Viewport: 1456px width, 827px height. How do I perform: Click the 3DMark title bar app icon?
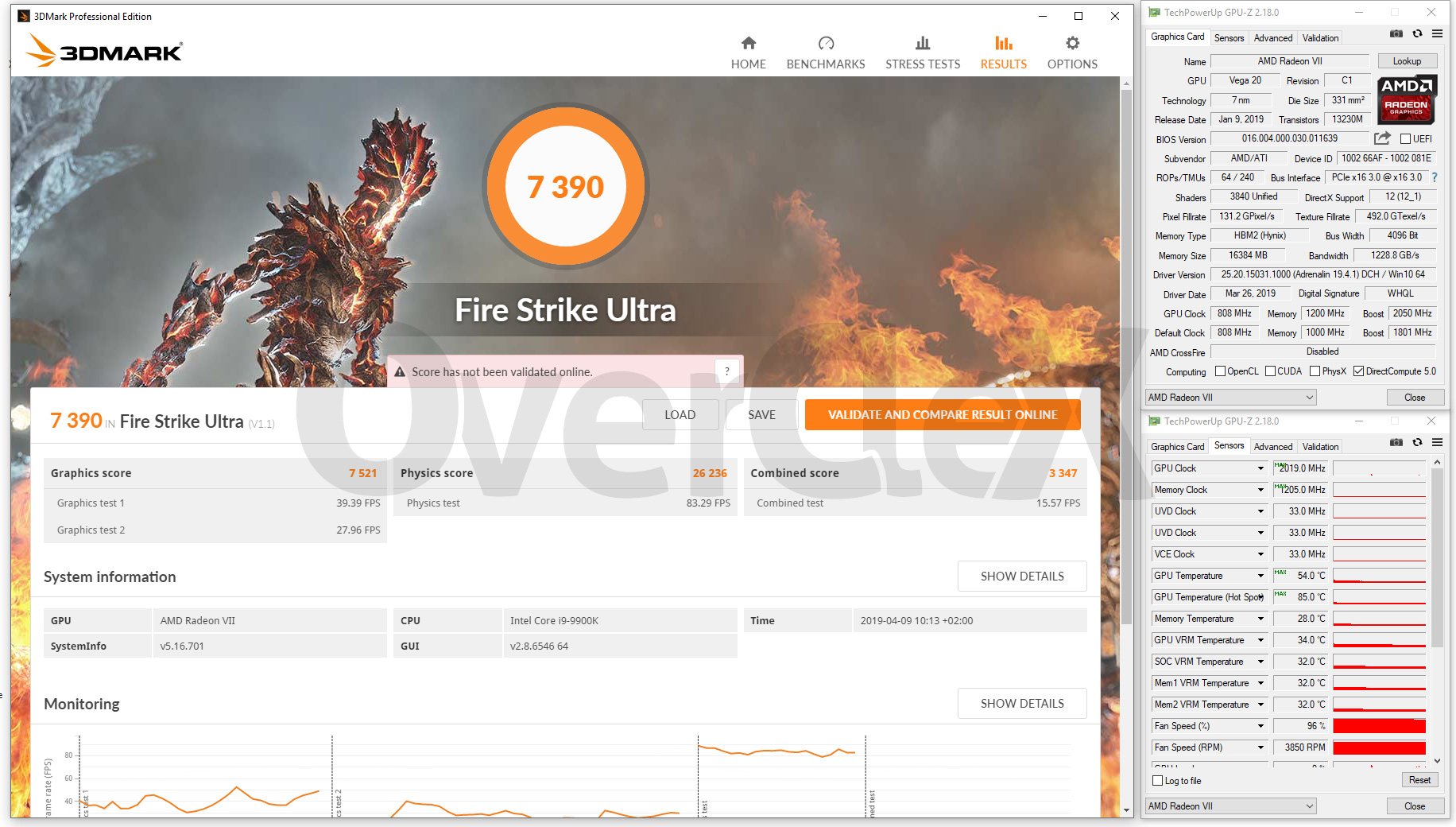click(23, 16)
